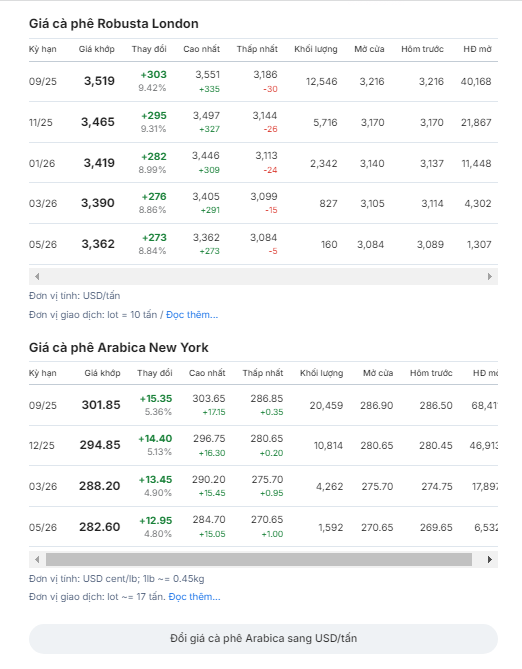Select Robusta price 3,390
This screenshot has width=522, height=669.
pyautogui.click(x=98, y=203)
